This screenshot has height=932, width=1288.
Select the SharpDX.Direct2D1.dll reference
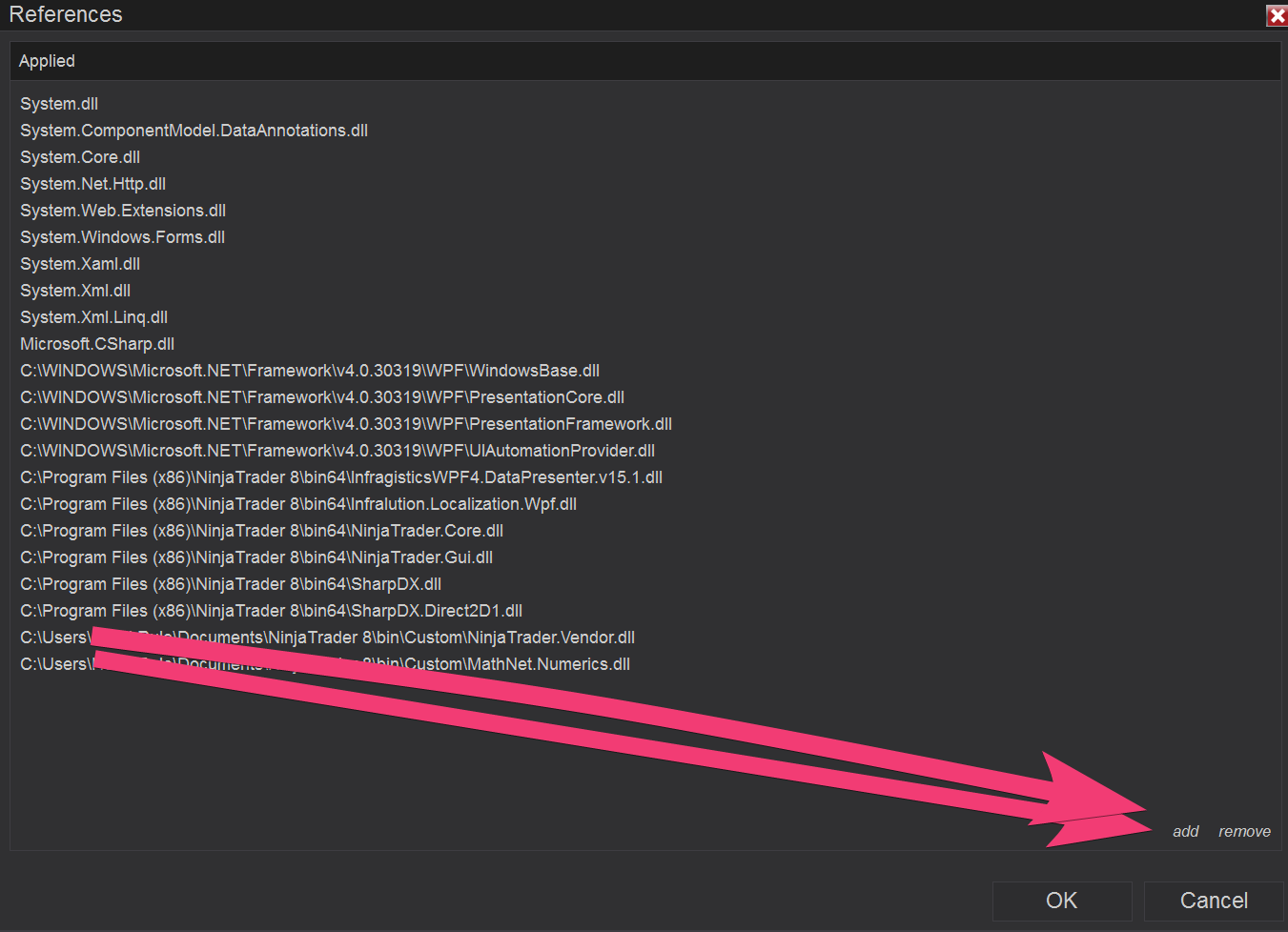click(272, 611)
